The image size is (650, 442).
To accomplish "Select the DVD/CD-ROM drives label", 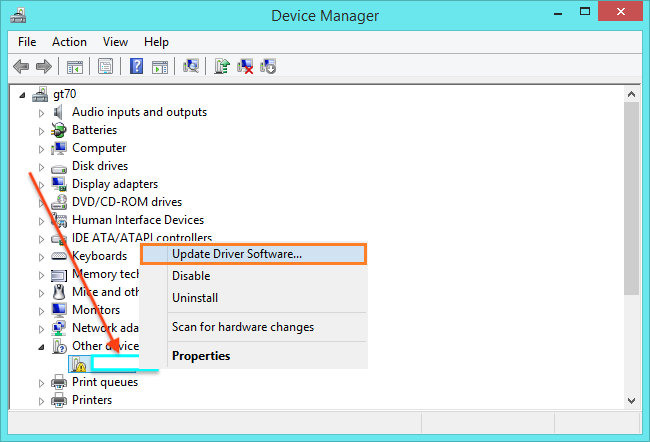I will 127,202.
